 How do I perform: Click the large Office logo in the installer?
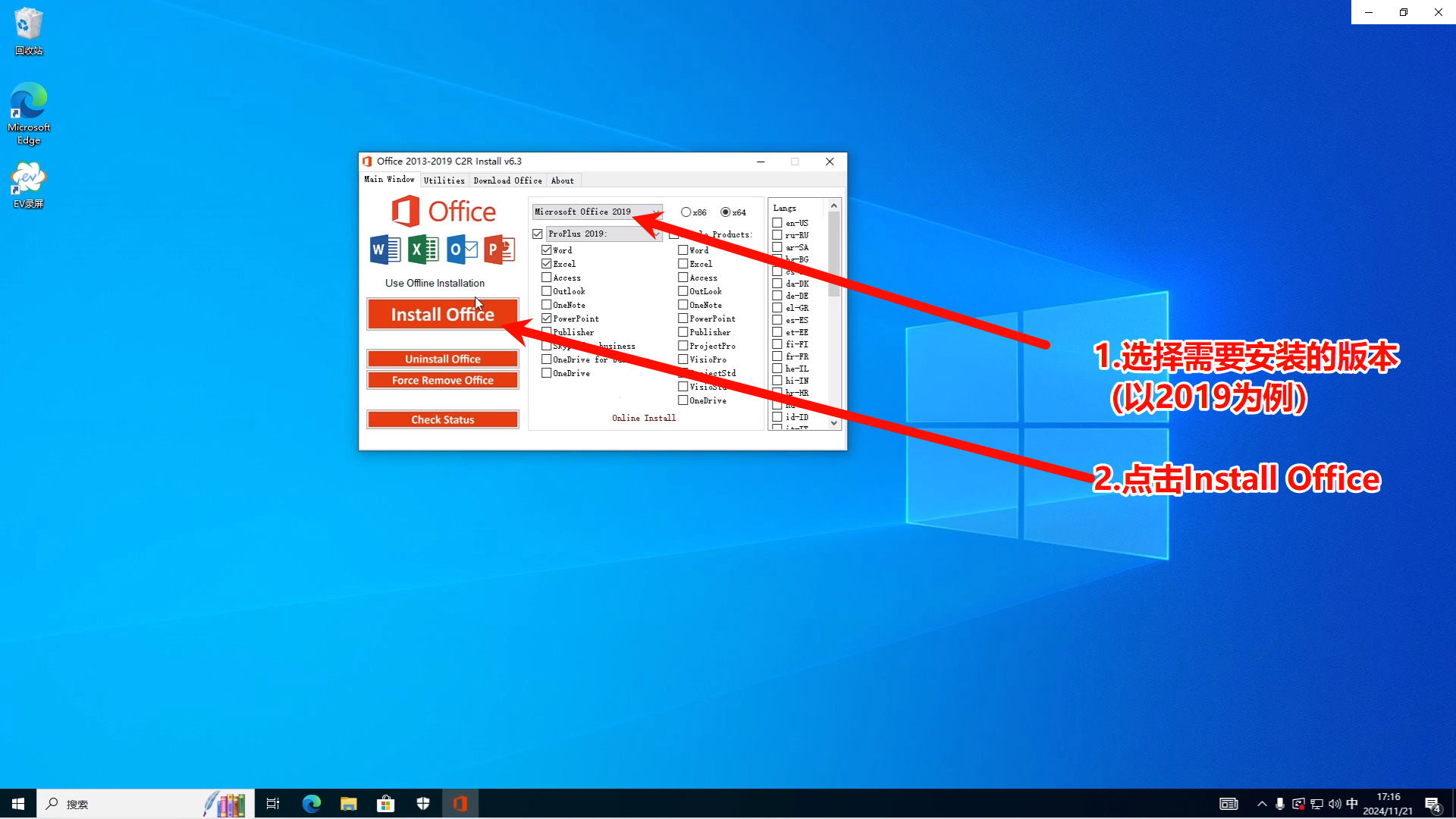443,212
